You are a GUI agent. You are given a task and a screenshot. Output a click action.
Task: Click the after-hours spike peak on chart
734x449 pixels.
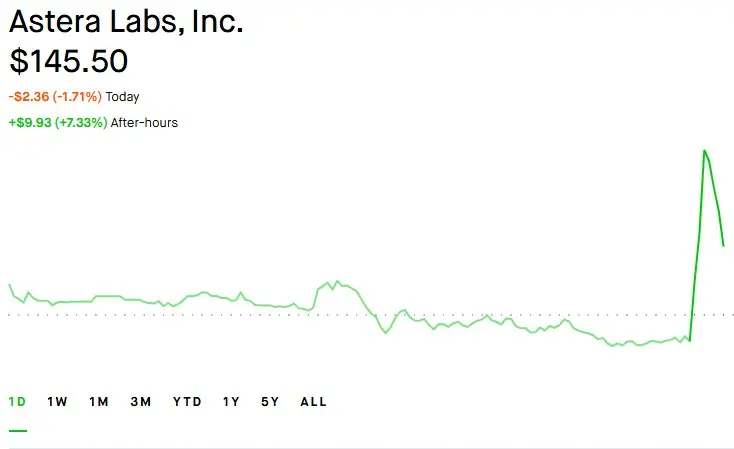click(x=704, y=151)
